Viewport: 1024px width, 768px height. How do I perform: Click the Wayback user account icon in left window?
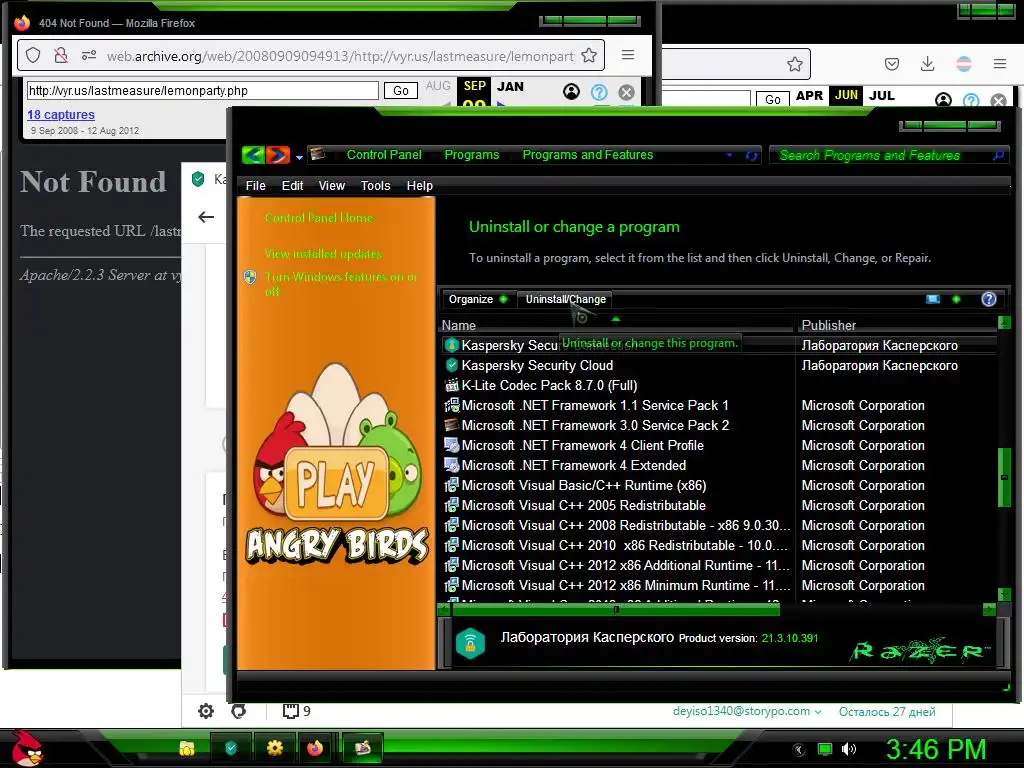(x=571, y=92)
